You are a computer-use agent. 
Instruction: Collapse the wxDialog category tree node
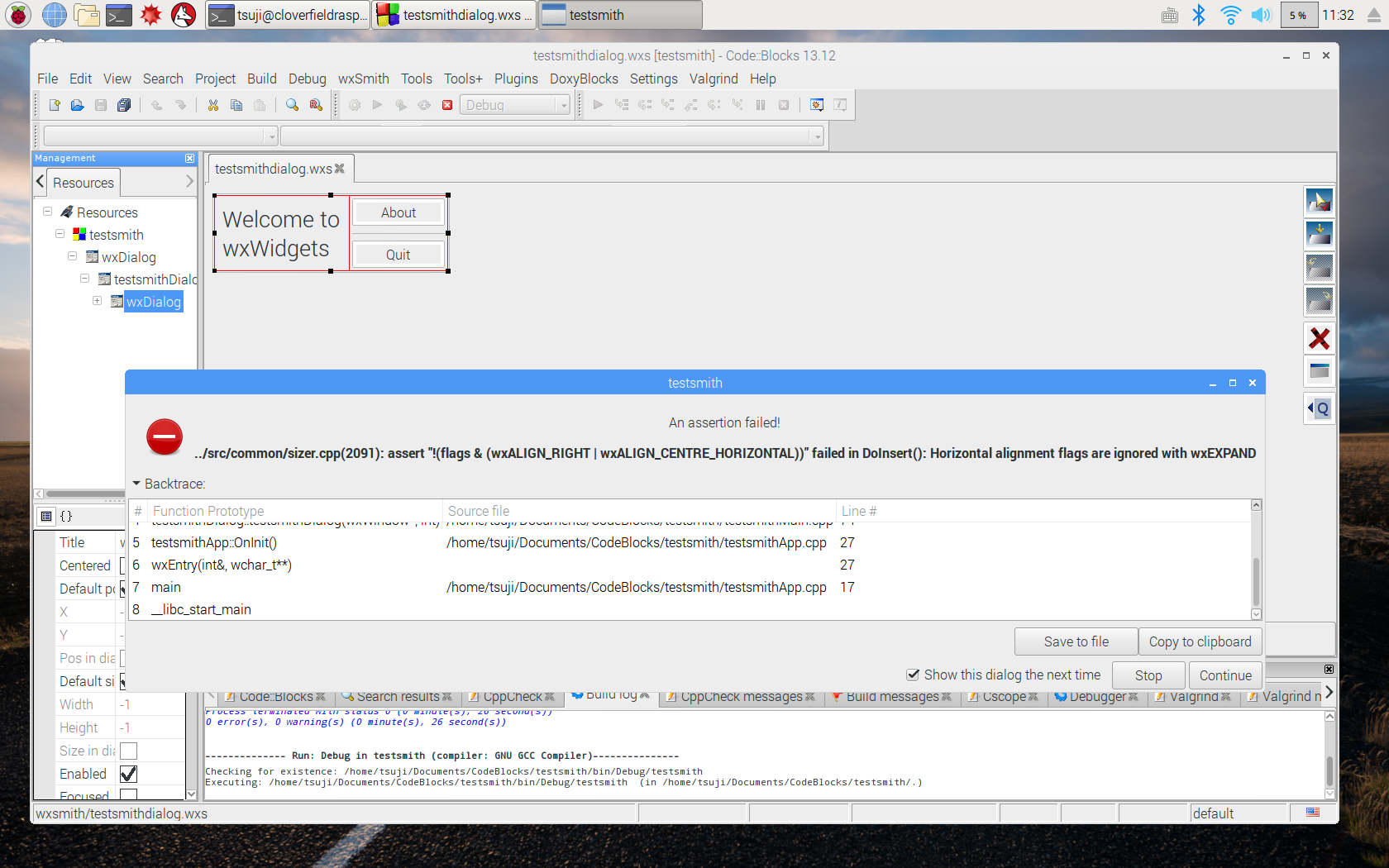pyautogui.click(x=73, y=256)
